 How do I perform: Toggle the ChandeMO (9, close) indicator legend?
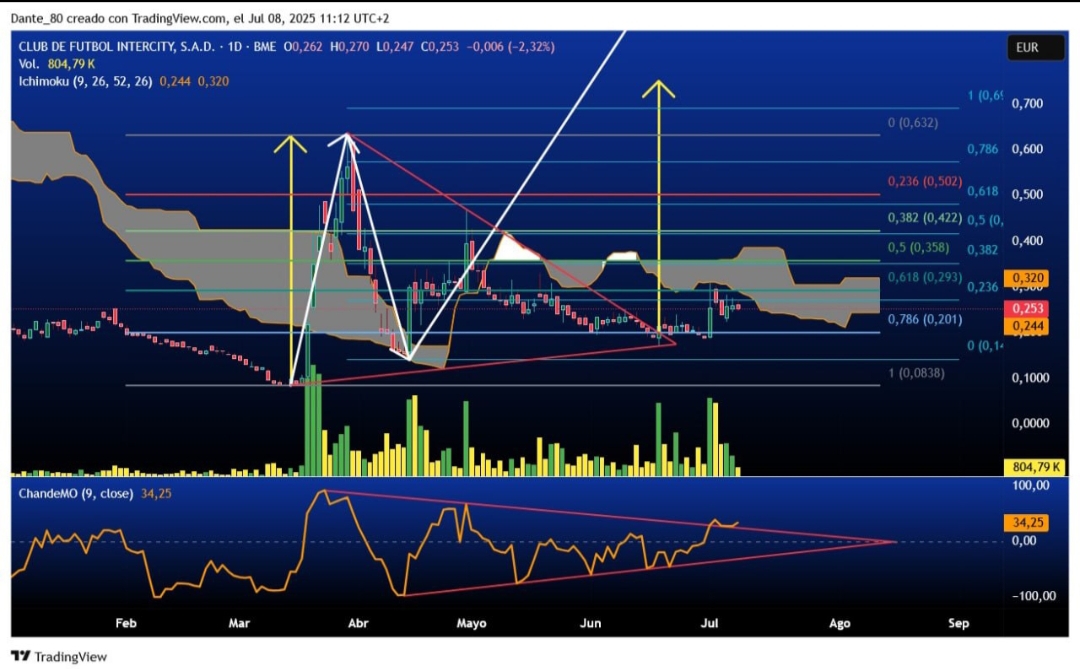(76, 493)
